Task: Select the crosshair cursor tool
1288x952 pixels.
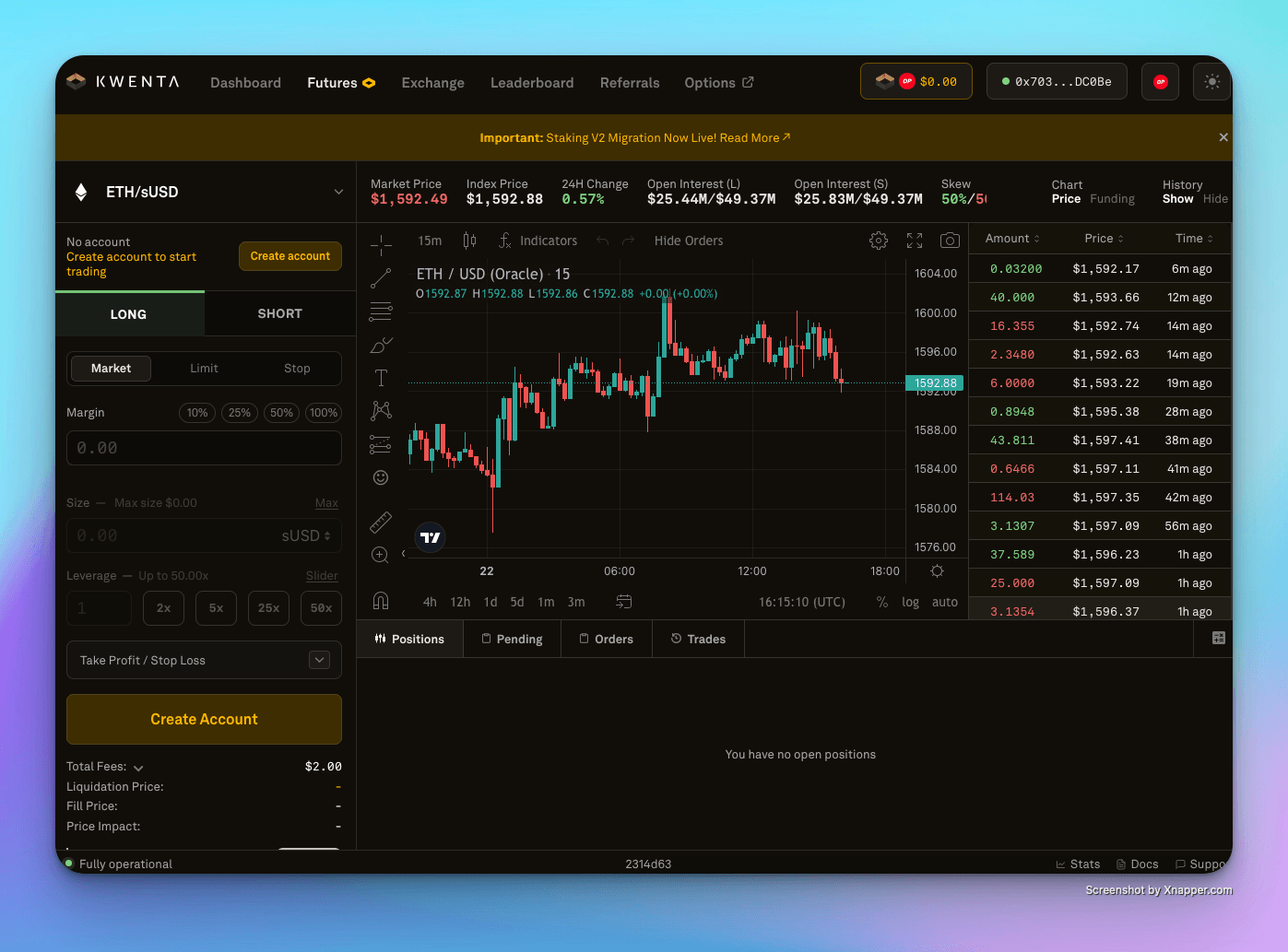Action: click(381, 244)
